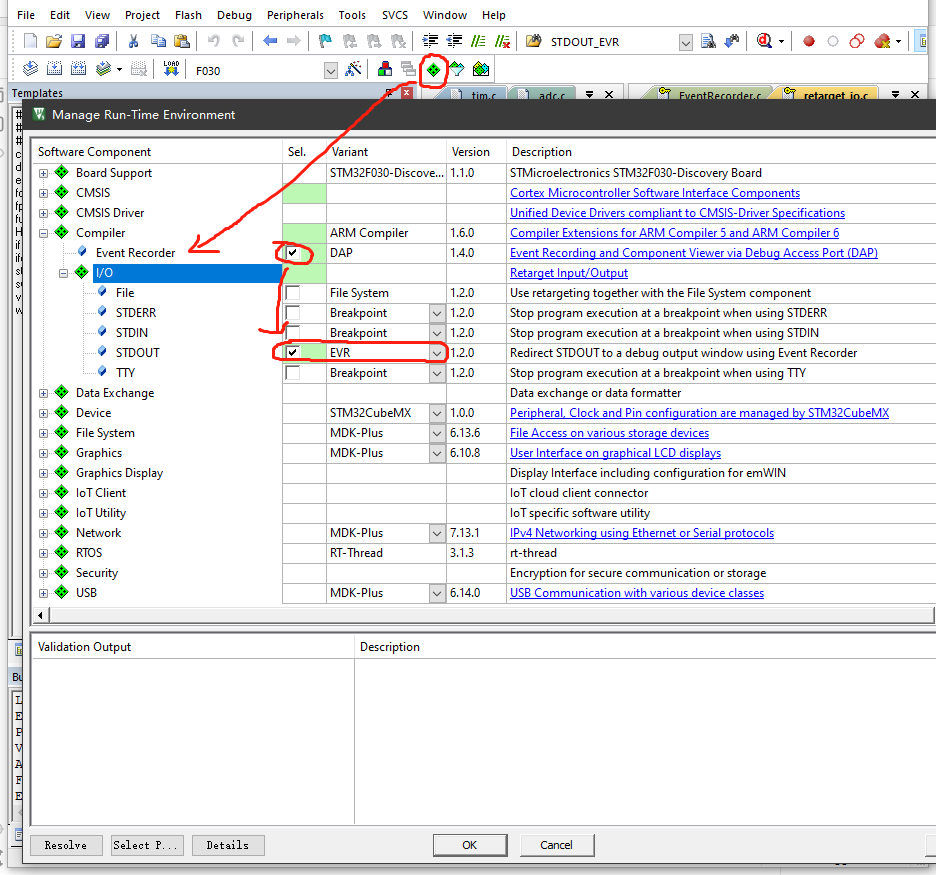This screenshot has height=875, width=936.
Task: Open Device variant STM32CubeMX dropdown
Action: [x=437, y=412]
